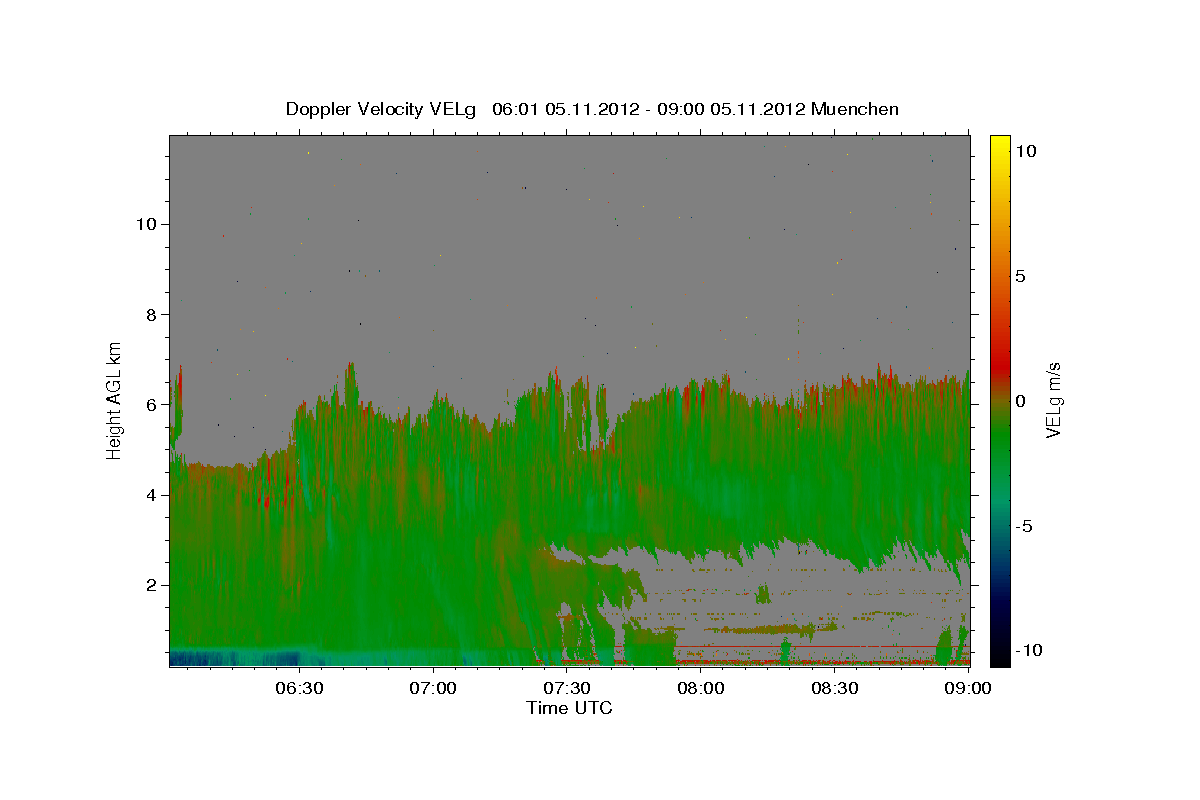Click the colorbar label 'VELg m/s'
This screenshot has width=1200, height=800.
(x=1053, y=401)
